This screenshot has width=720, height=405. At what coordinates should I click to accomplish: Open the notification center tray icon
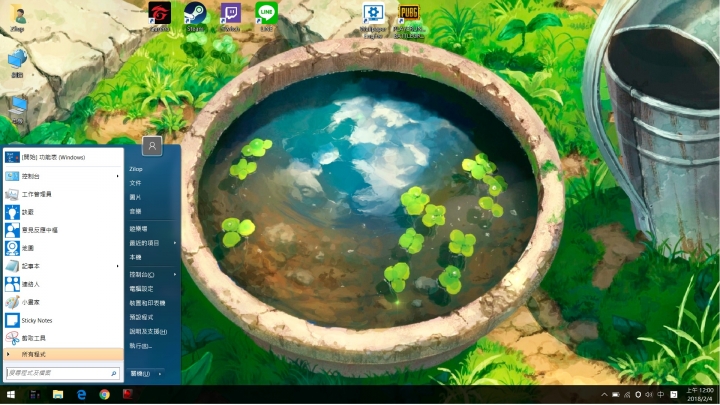[x=674, y=394]
